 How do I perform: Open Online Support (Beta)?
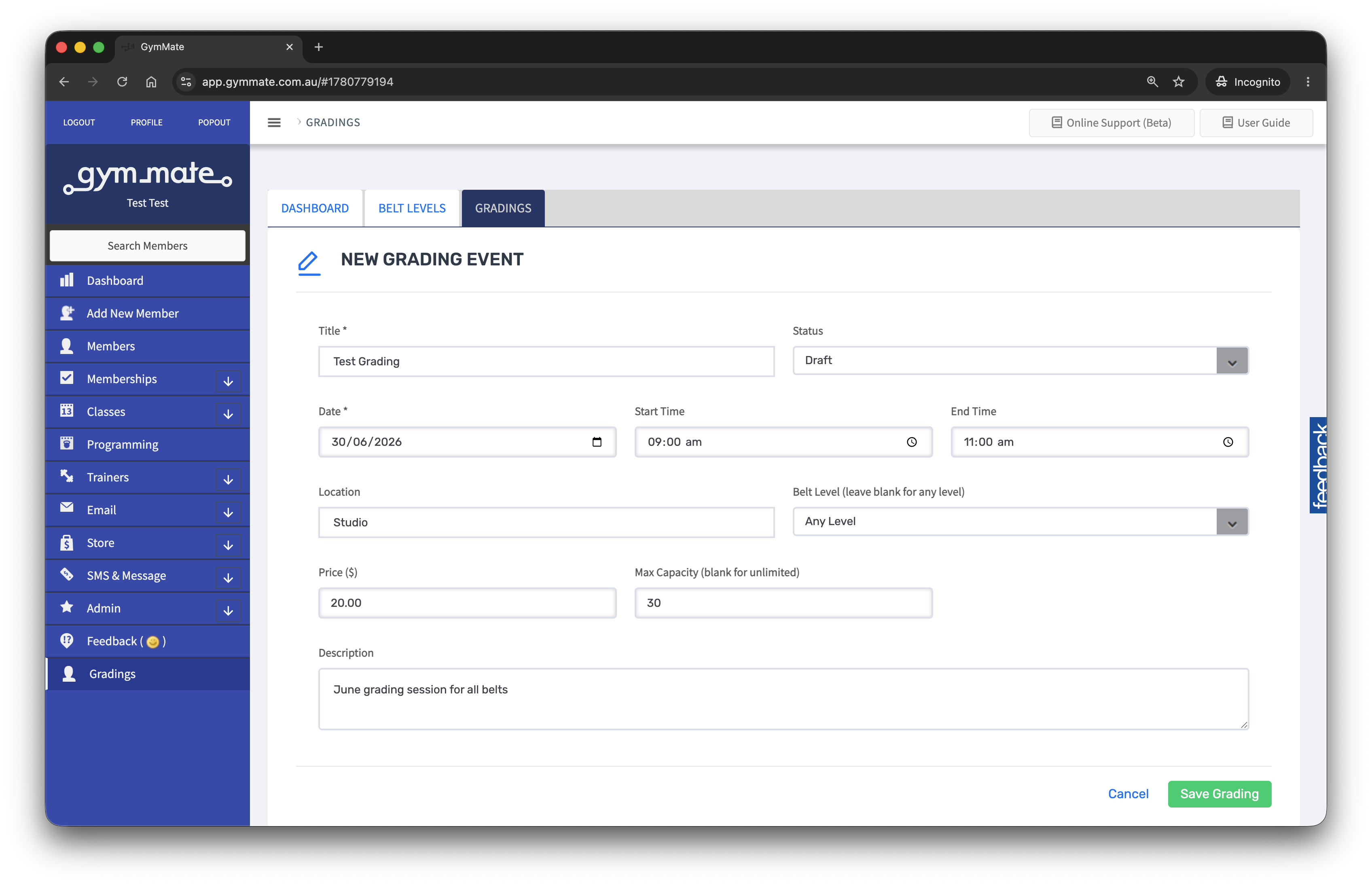(1112, 123)
